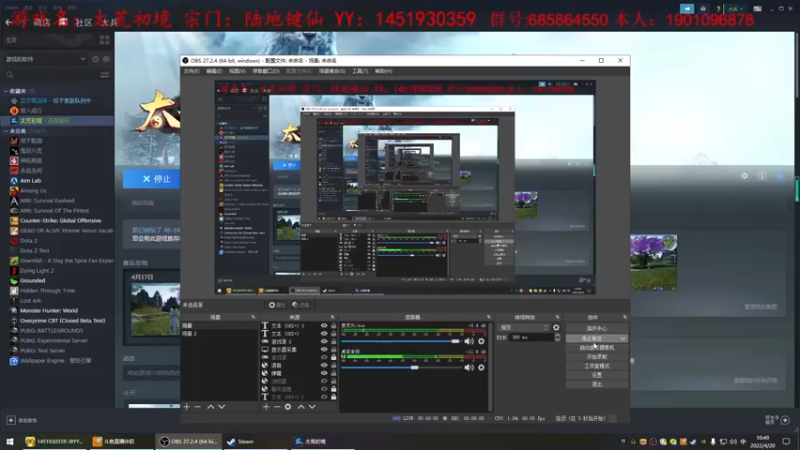Open Steam game info icon
800x450 pixels.
pyautogui.click(x=762, y=176)
